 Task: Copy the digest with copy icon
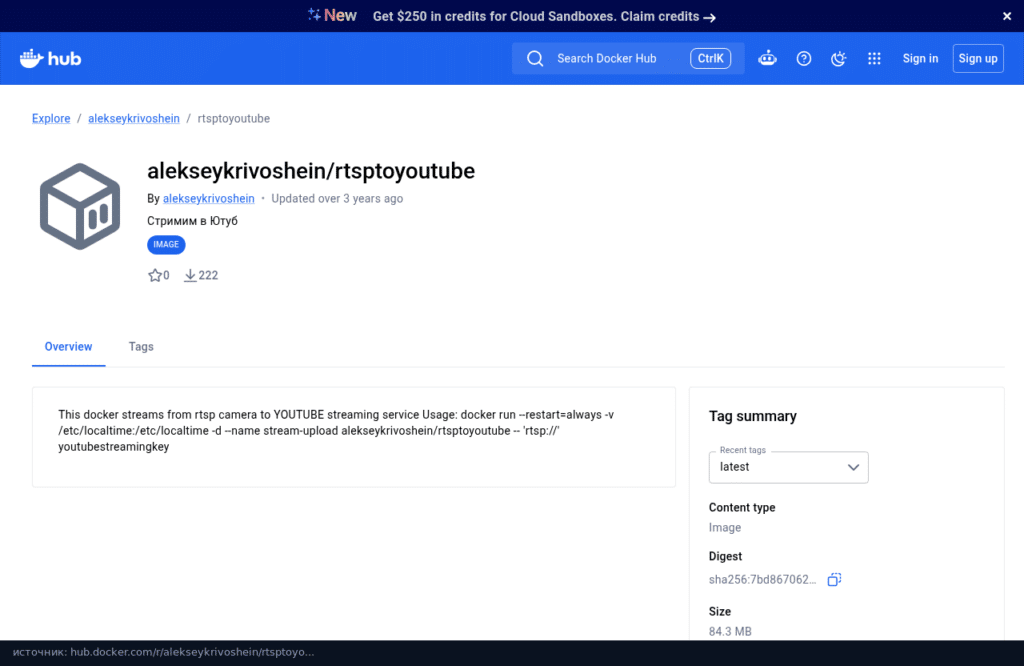click(834, 580)
